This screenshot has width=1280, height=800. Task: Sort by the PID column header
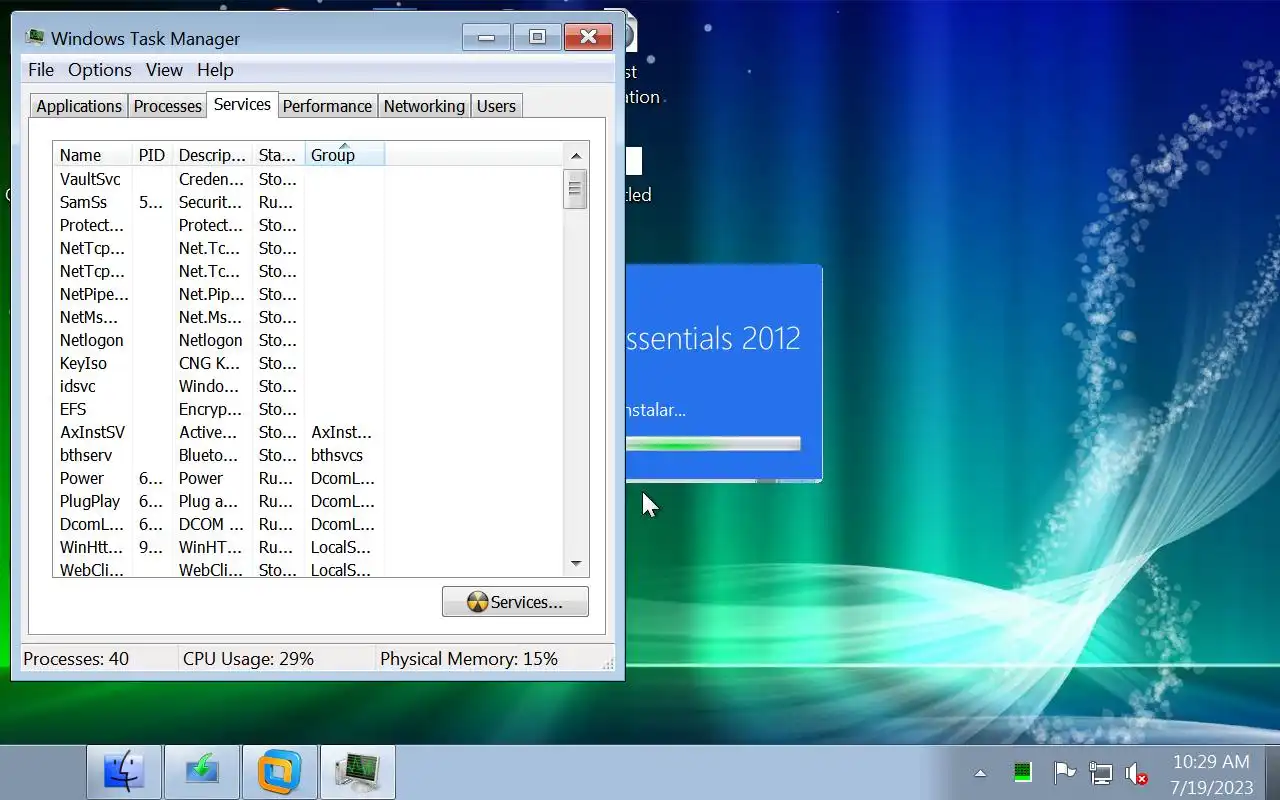point(152,155)
